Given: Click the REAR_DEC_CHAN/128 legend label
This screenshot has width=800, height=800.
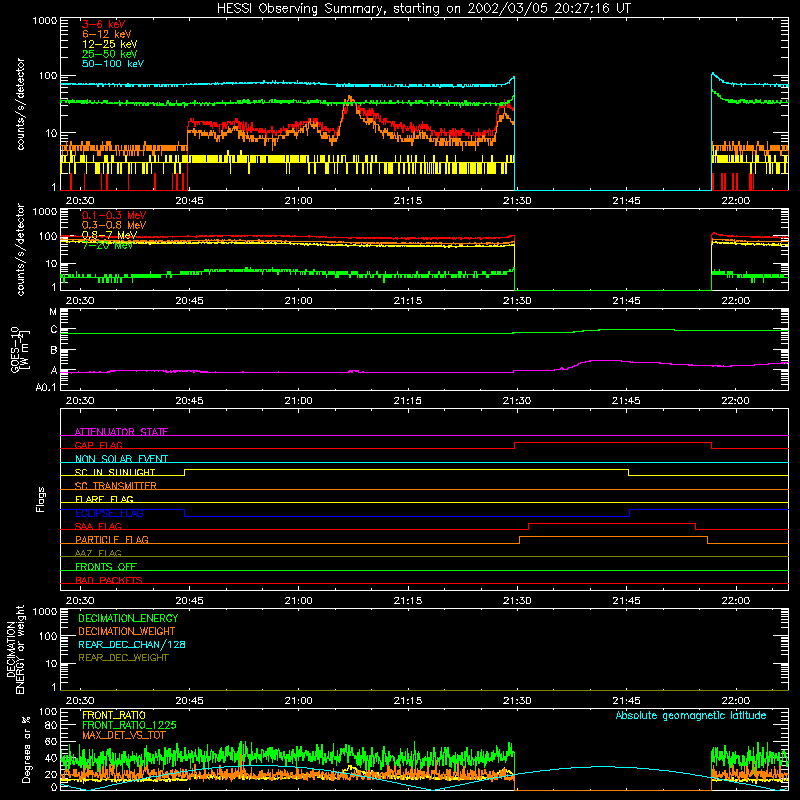Looking at the screenshot, I should (x=132, y=644).
